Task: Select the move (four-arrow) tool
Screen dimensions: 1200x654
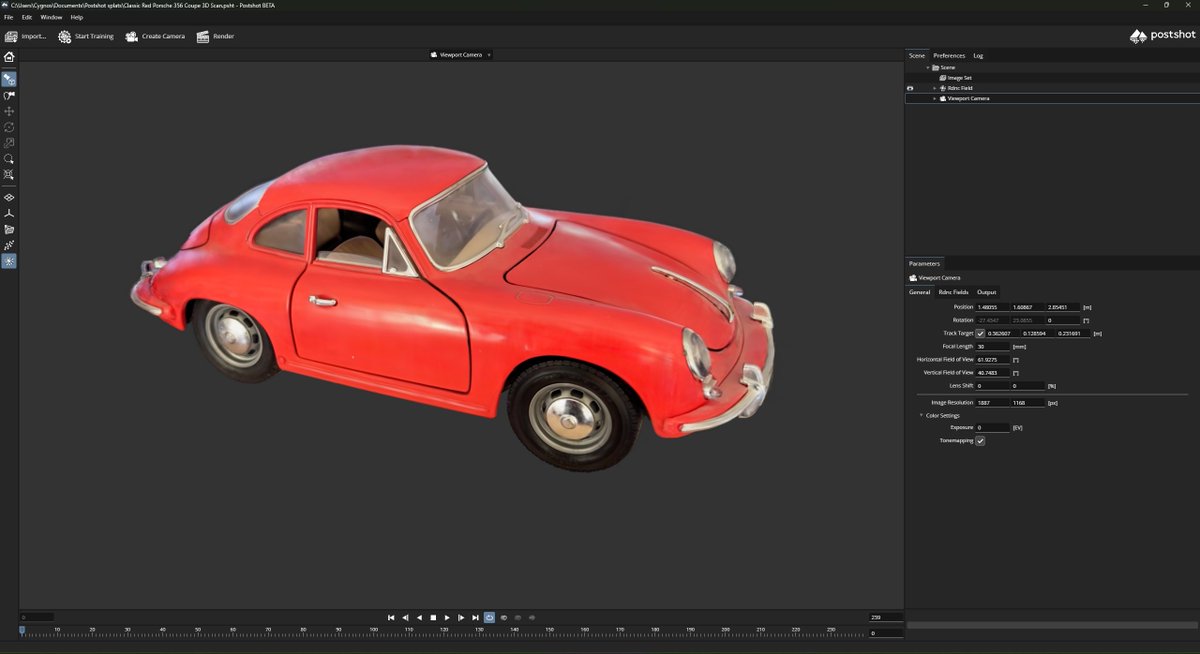Action: tap(9, 111)
